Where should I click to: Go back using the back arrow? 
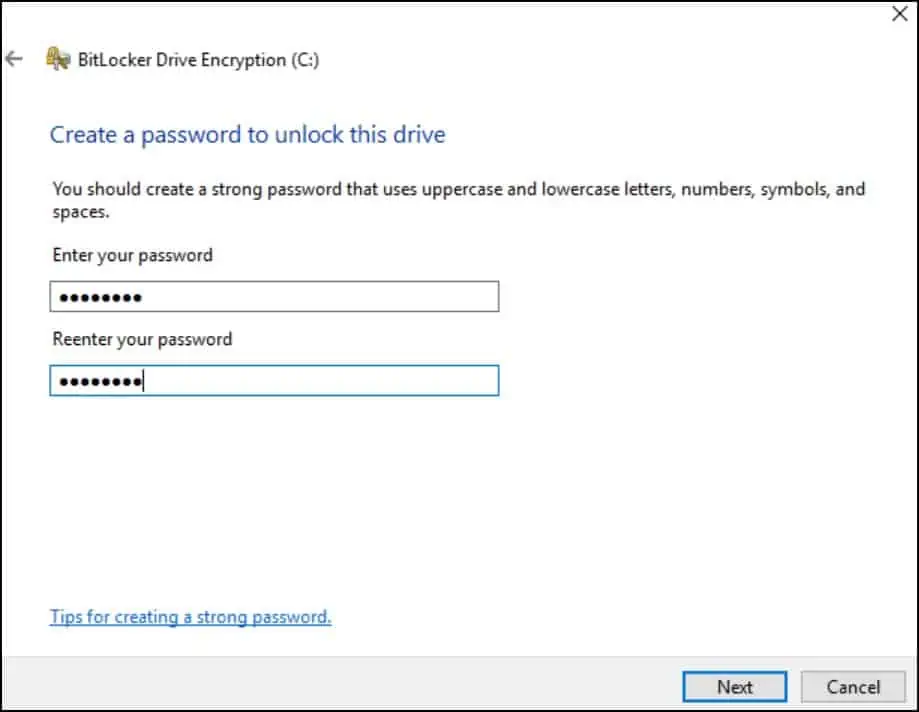(14, 59)
